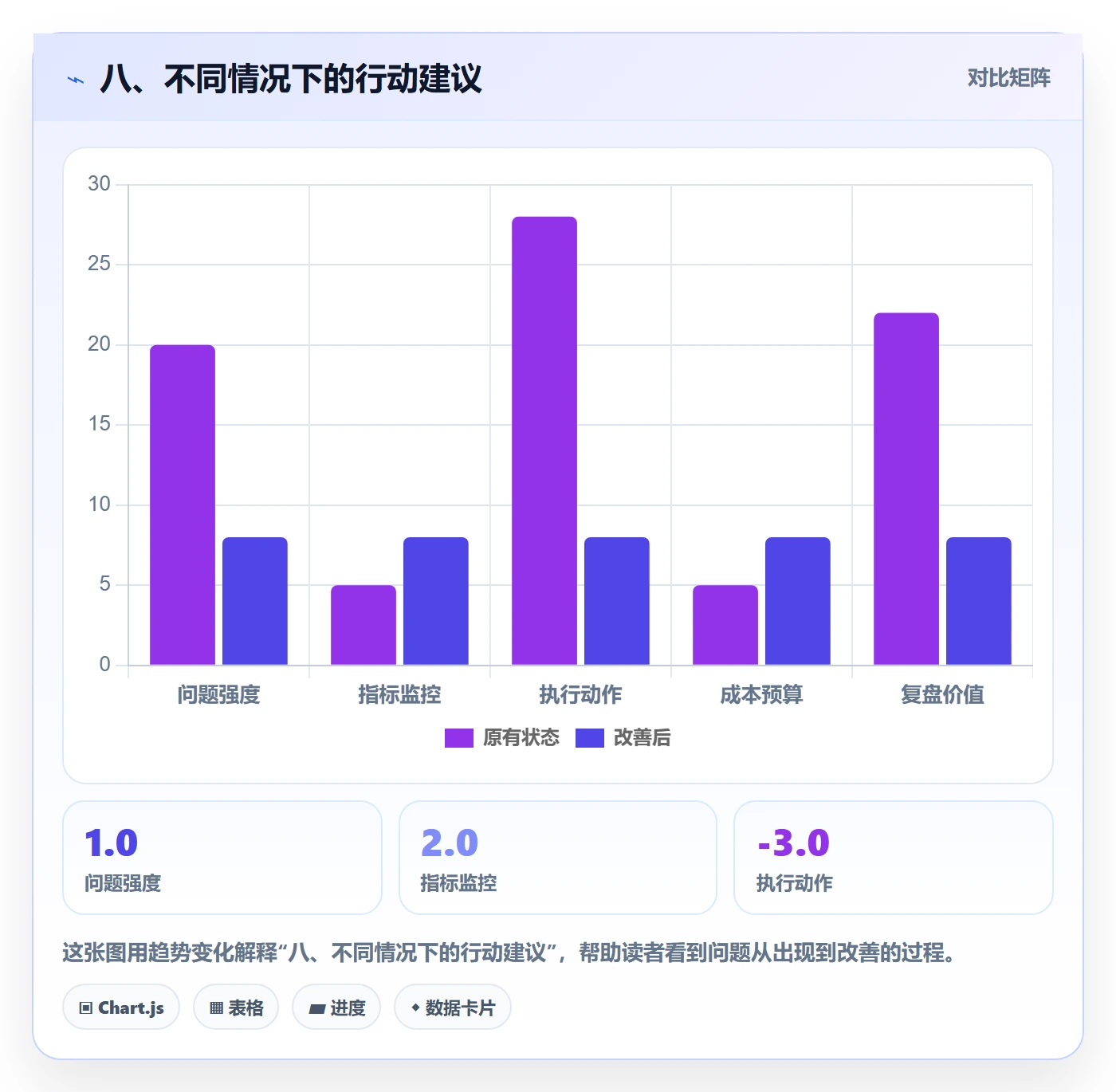The height and width of the screenshot is (1092, 1116).
Task: Click the grid icon in the 表格 chip
Action: pos(216,1008)
